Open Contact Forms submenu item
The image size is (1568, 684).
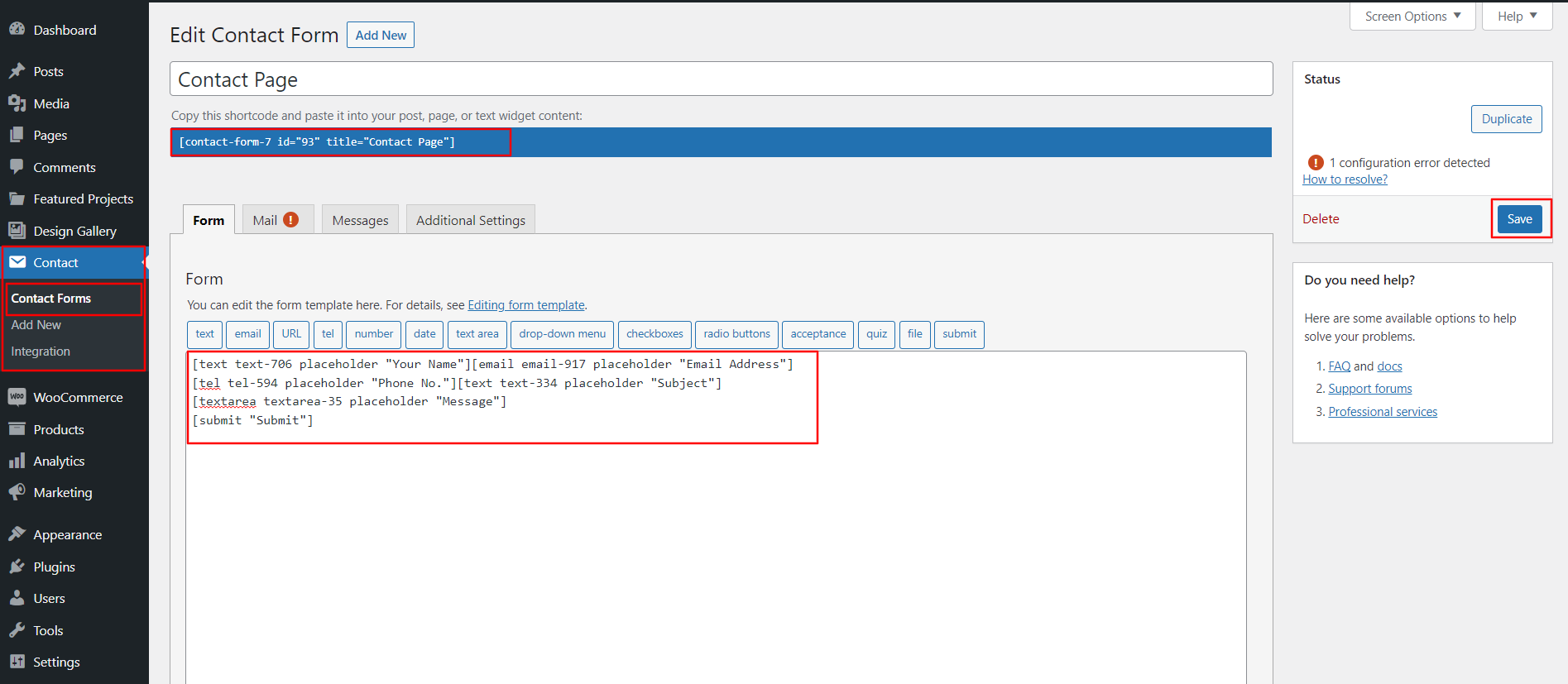point(51,299)
